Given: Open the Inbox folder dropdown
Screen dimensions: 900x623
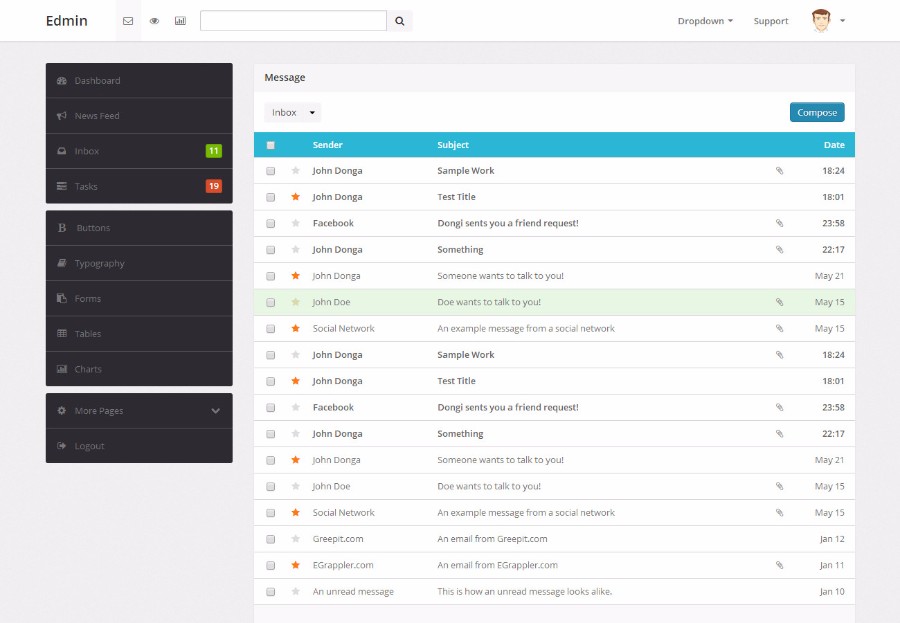Looking at the screenshot, I should click(293, 113).
